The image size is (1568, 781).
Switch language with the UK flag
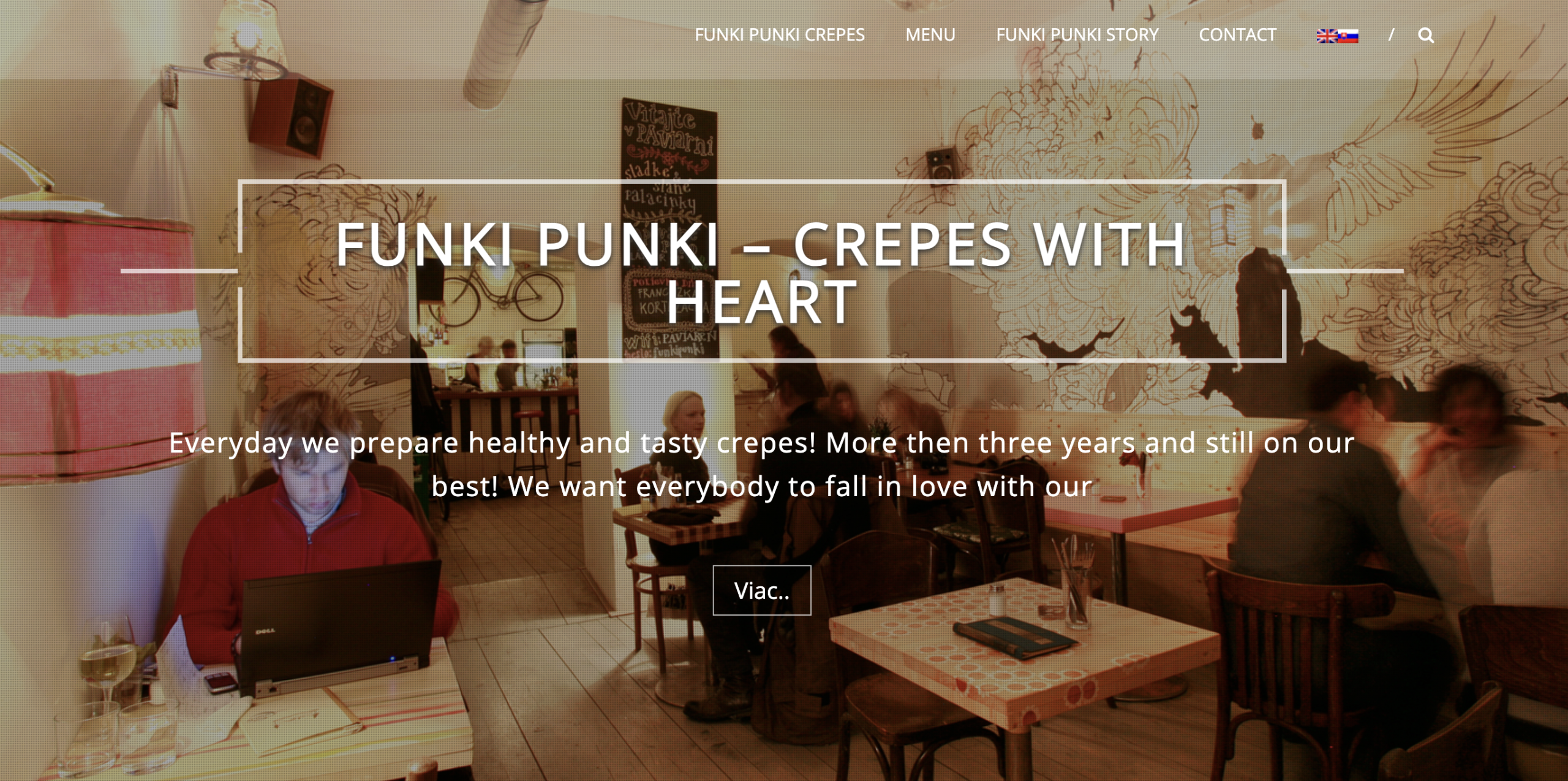(x=1327, y=36)
